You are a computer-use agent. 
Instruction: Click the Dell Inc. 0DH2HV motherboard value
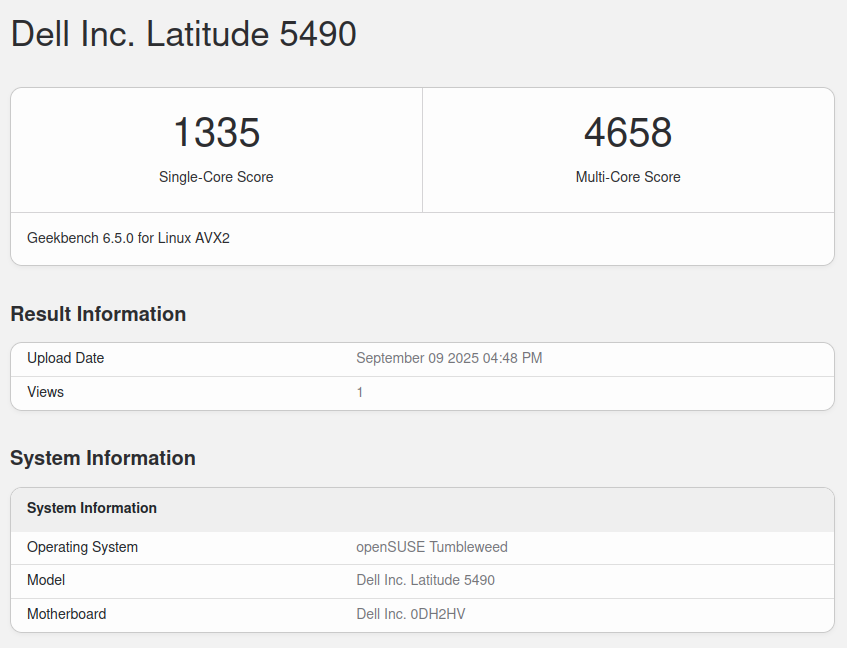410,614
